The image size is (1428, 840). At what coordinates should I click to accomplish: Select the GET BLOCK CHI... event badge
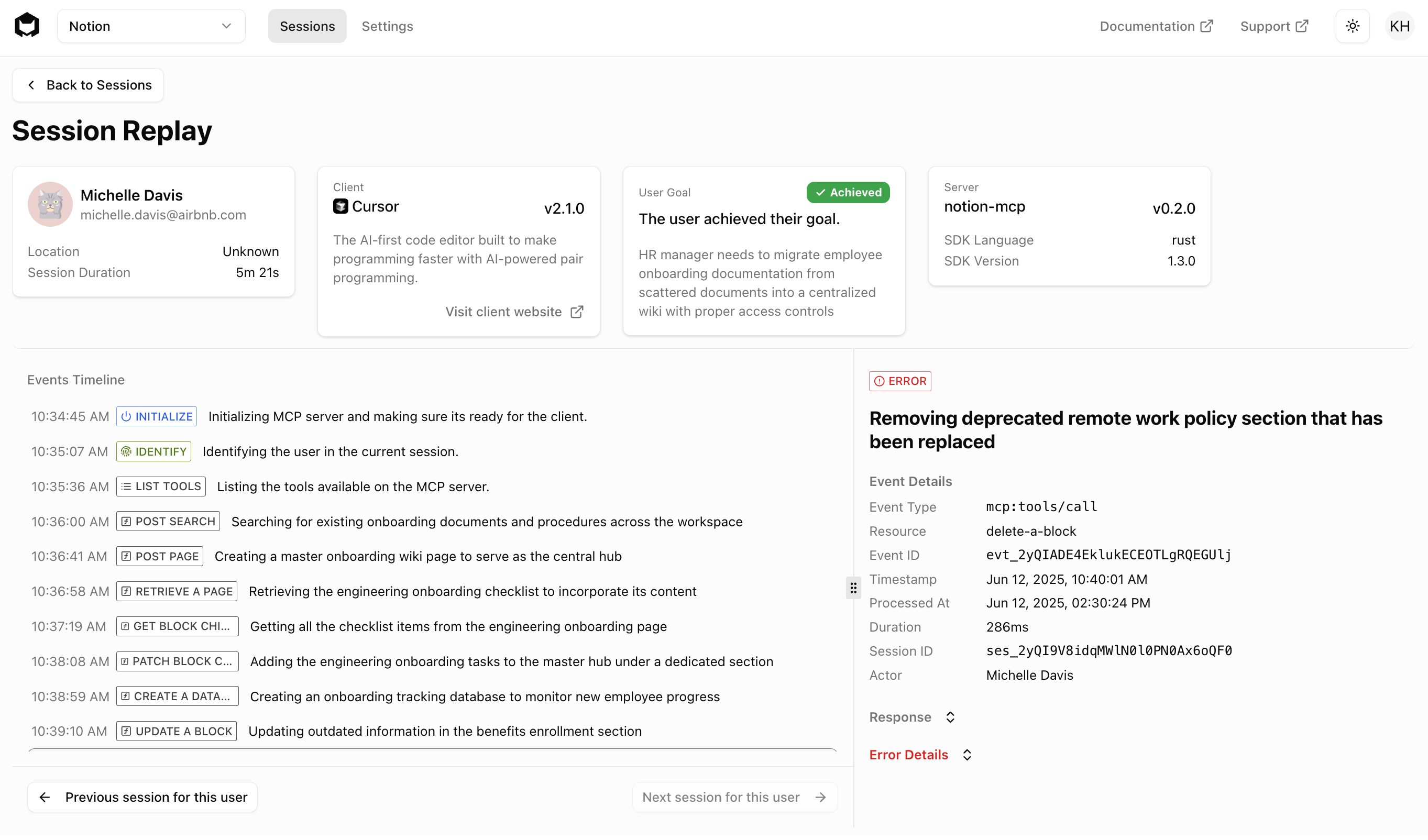[178, 626]
